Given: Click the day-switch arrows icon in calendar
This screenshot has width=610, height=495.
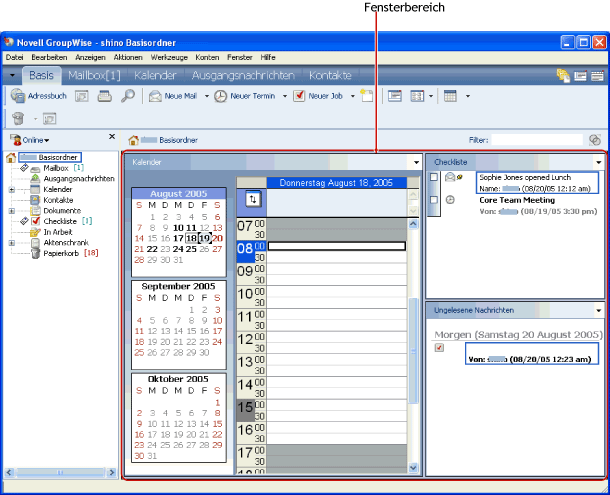Looking at the screenshot, I should pos(253,200).
